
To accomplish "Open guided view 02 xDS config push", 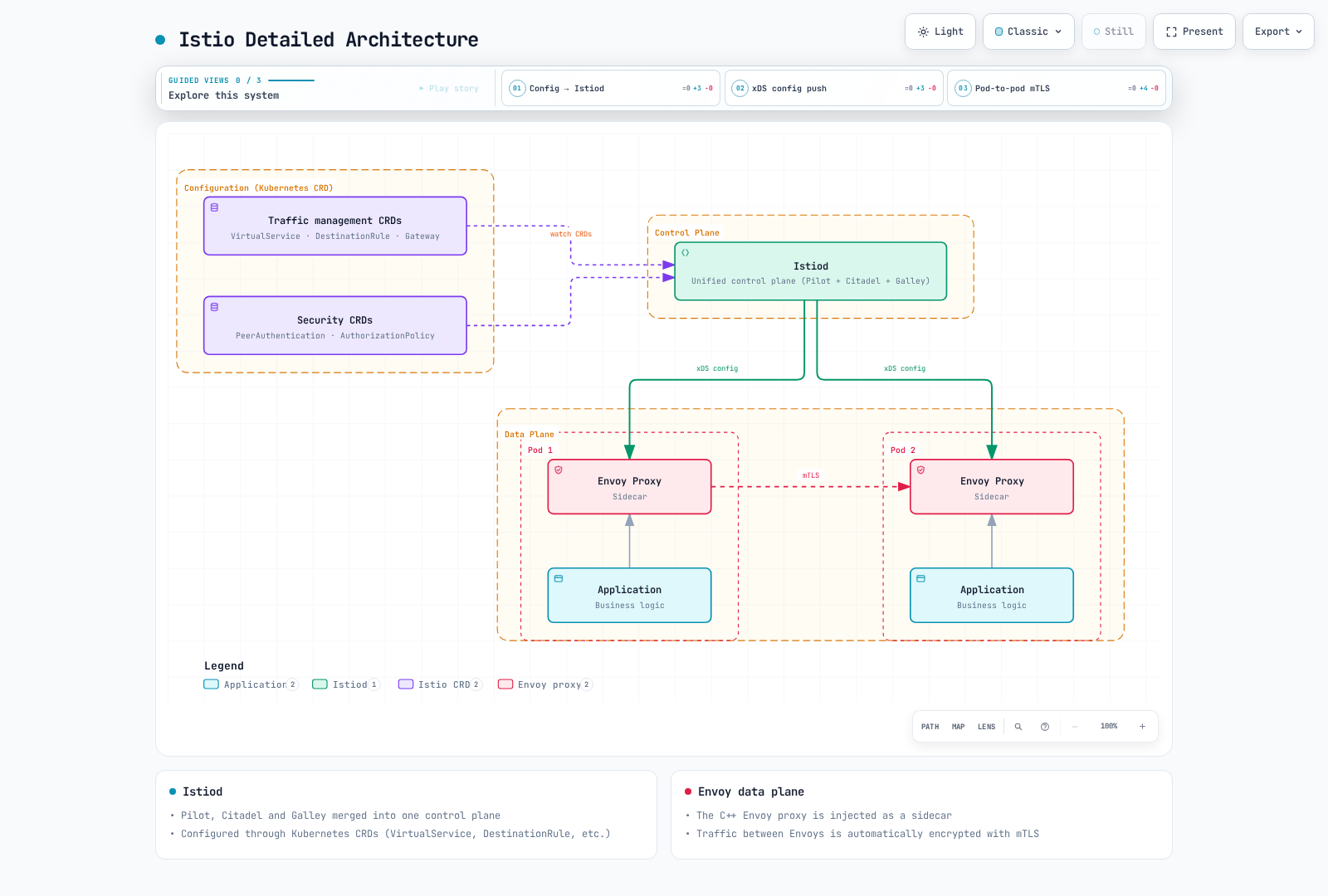I will 834,88.
